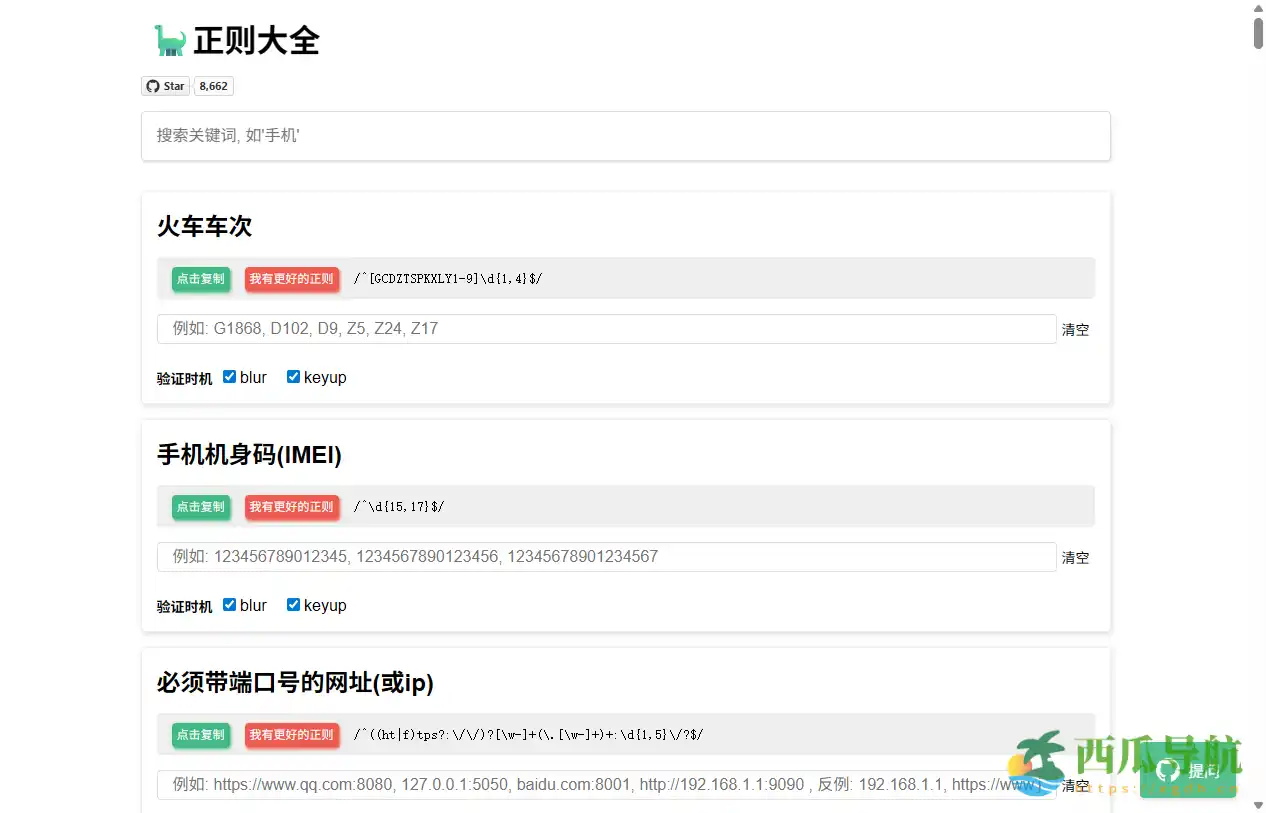
Task: Click 我有更好的正则 on 火车车次 card
Action: [291, 279]
